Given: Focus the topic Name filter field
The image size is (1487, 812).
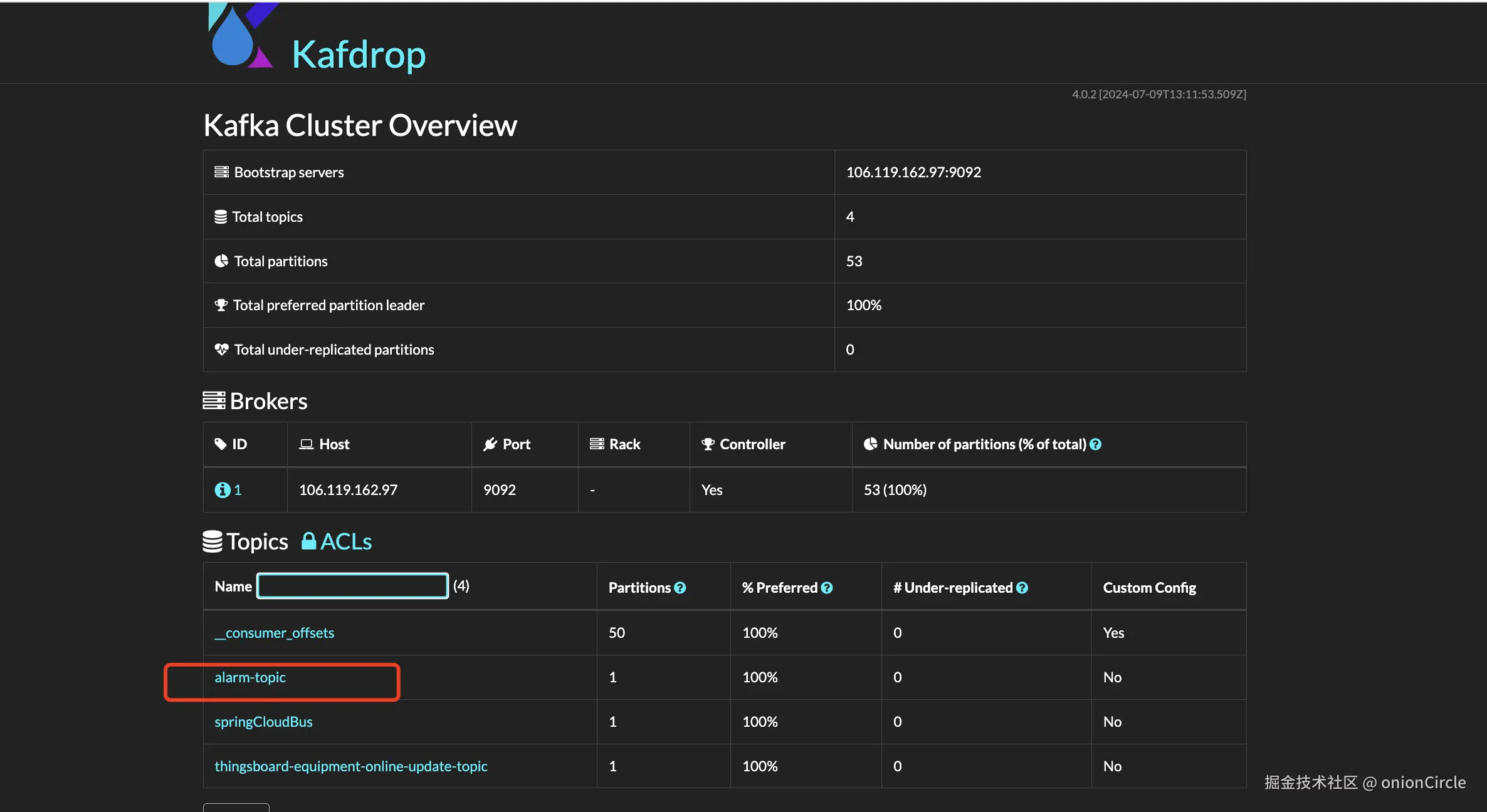Looking at the screenshot, I should click(x=352, y=586).
